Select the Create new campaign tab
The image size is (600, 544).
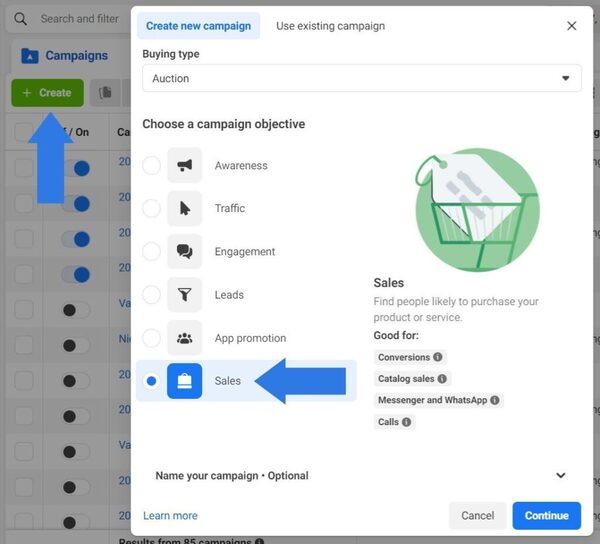tap(198, 26)
